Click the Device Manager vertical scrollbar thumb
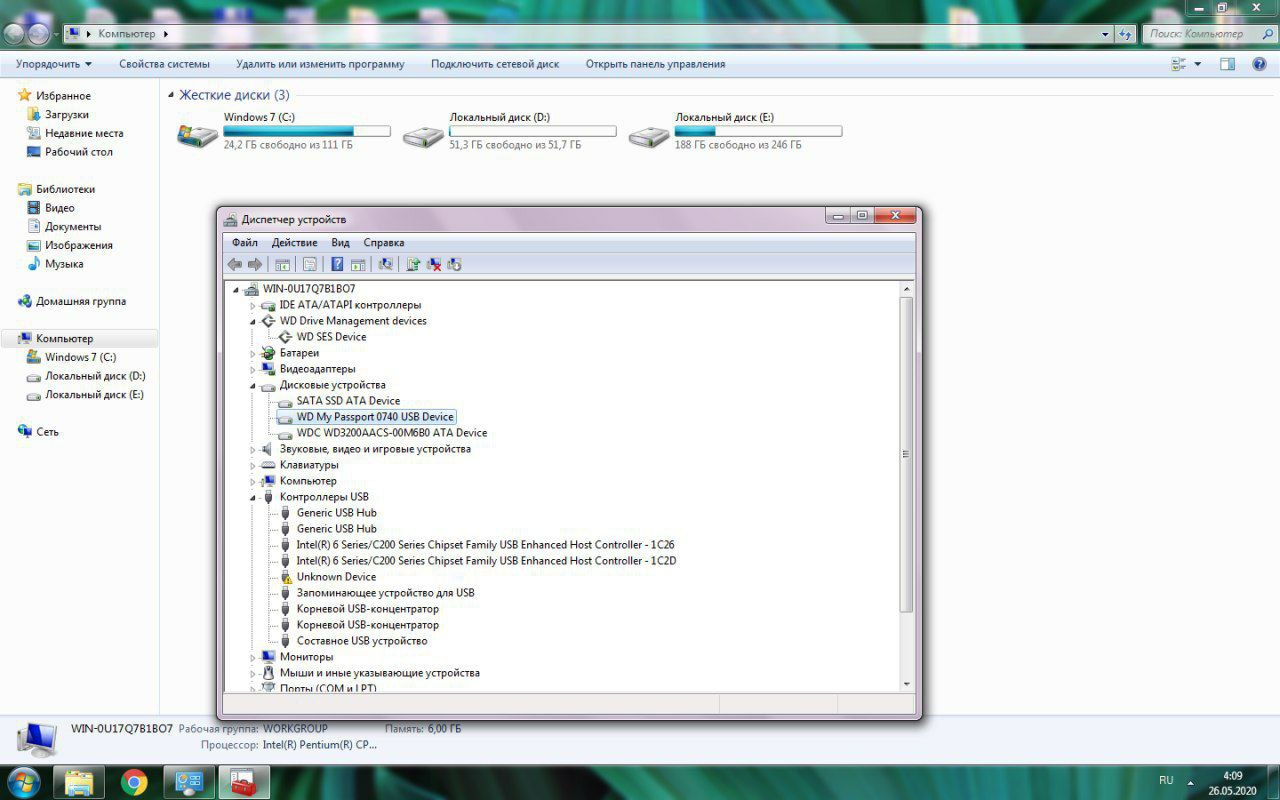Image resolution: width=1280 pixels, height=800 pixels. coord(906,454)
